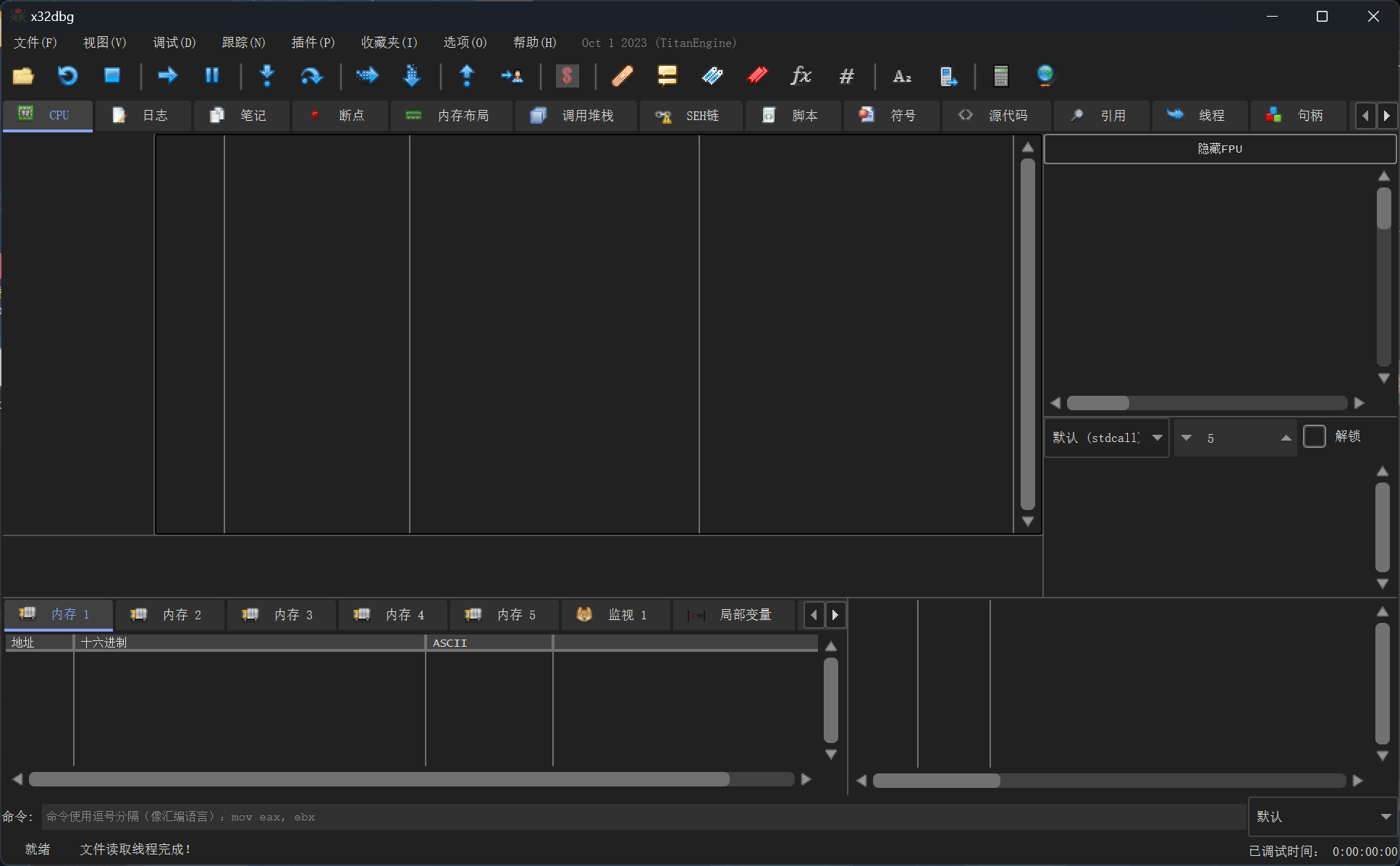Click the run to user code icon
1400x866 pixels.
tap(512, 75)
